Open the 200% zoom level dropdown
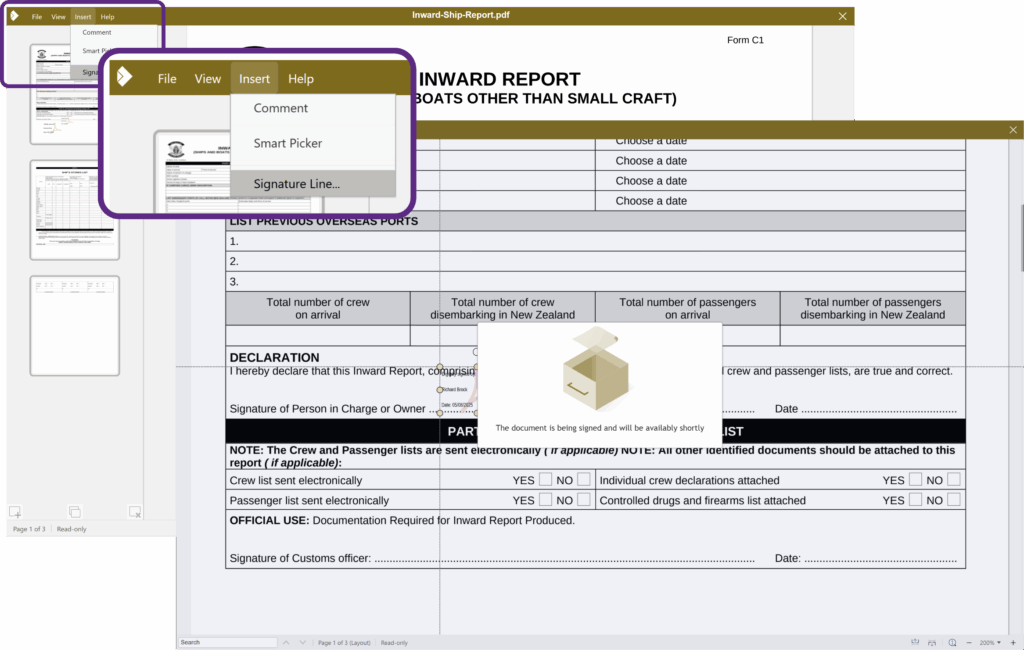This screenshot has width=1024, height=650. click(x=990, y=642)
